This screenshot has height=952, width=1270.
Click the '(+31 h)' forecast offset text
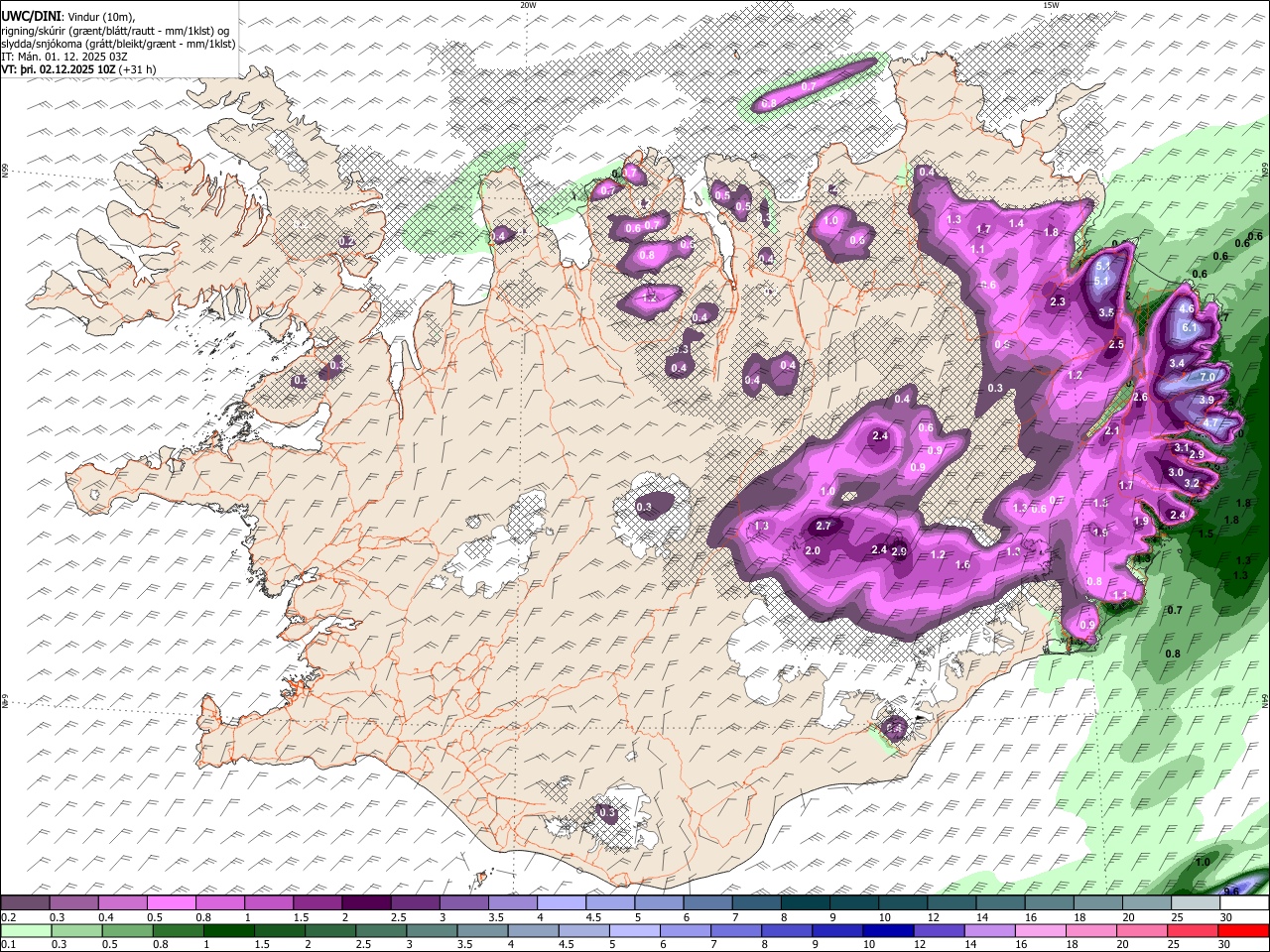138,69
